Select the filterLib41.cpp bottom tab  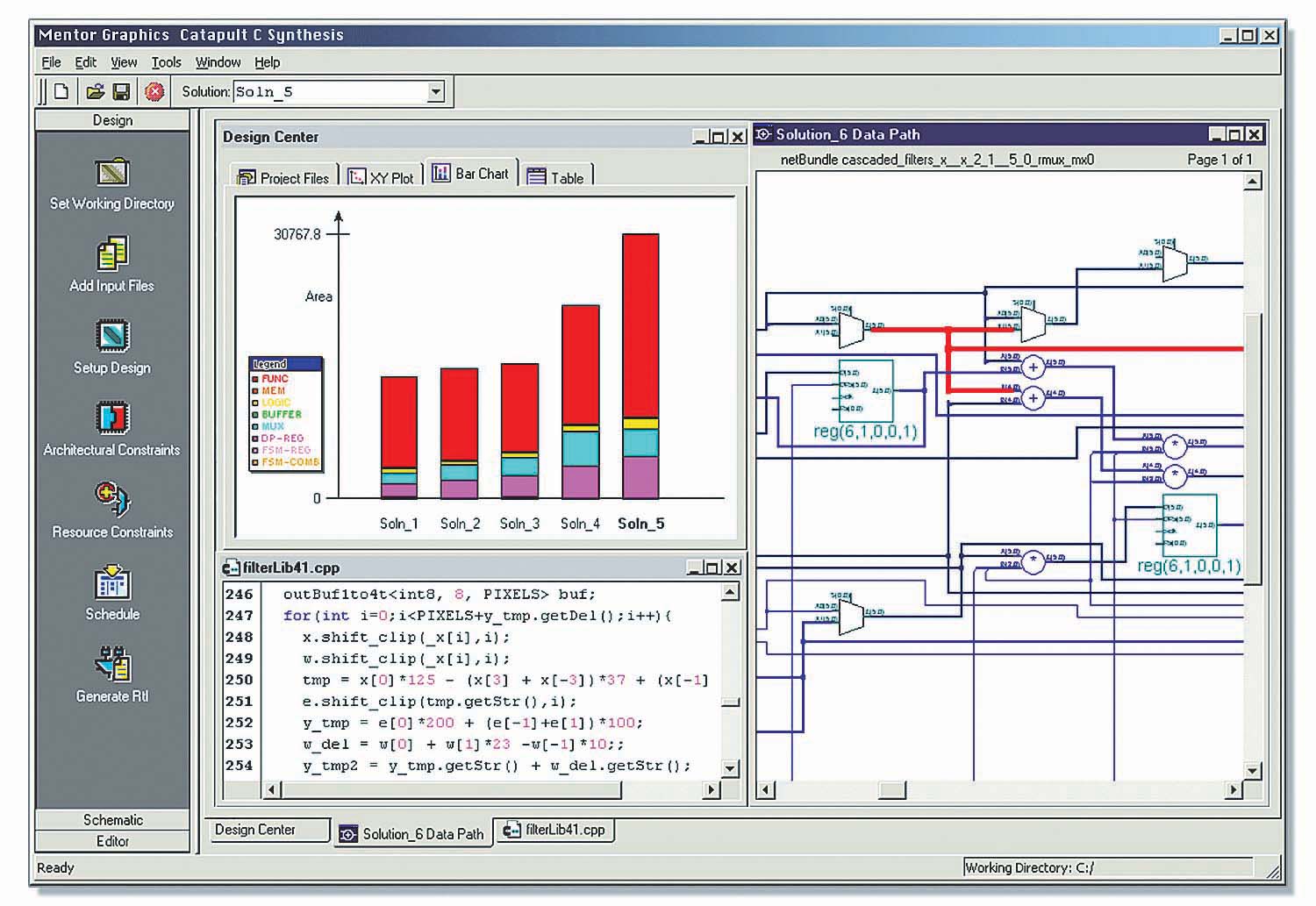(555, 830)
